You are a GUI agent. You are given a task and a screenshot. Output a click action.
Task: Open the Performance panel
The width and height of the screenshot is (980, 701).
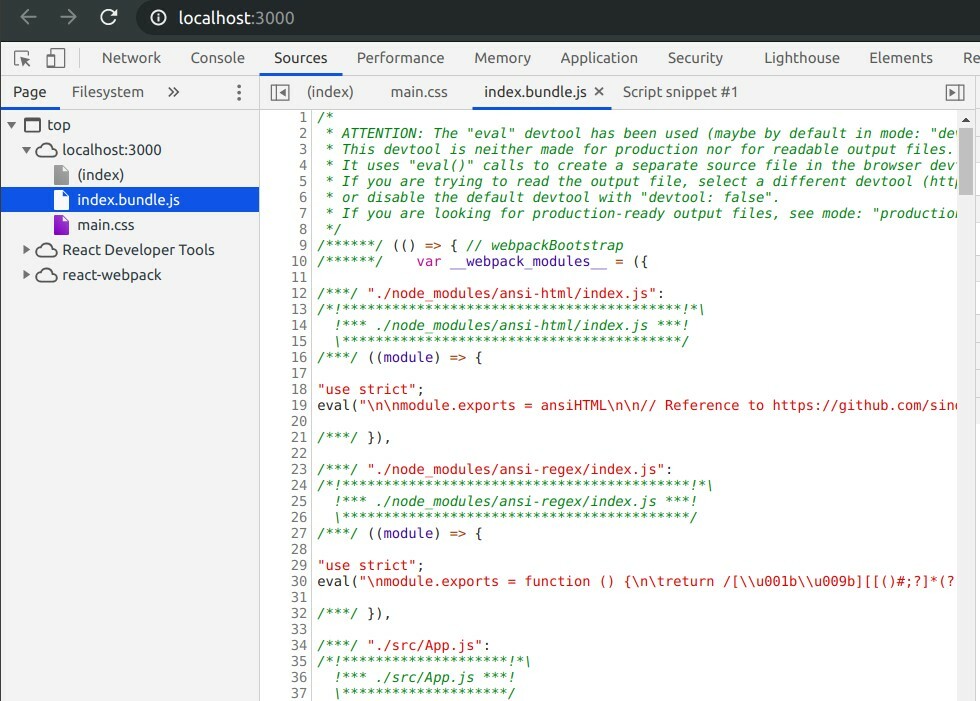coord(401,58)
